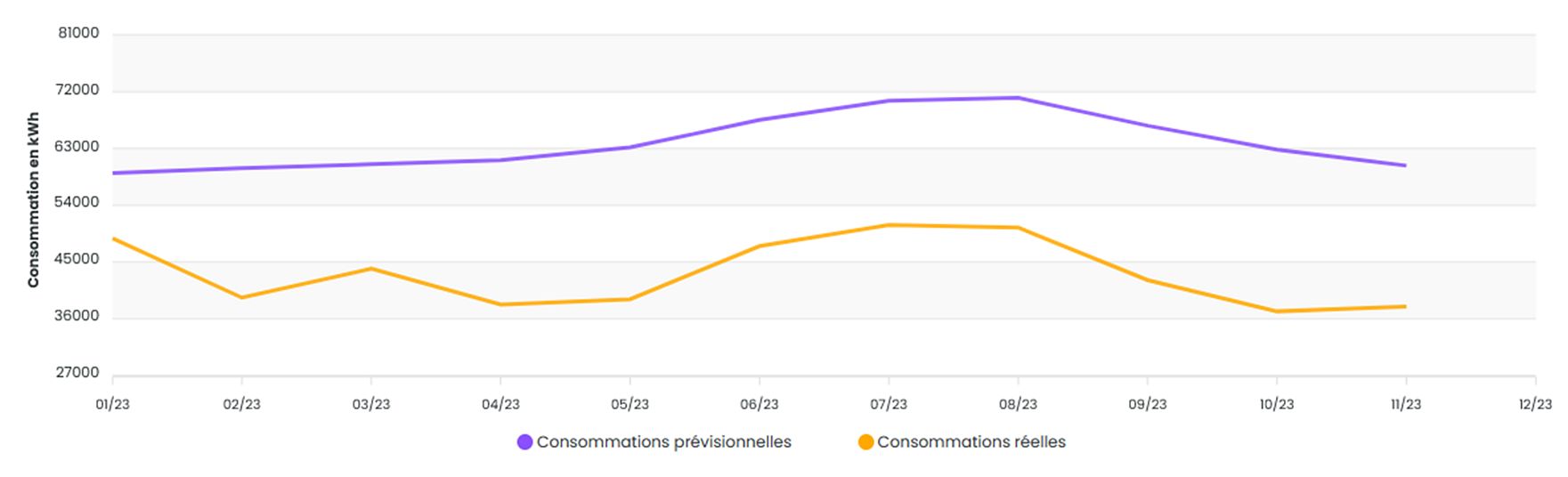Toggle the Consommations prévisionnelles legend entry

pyautogui.click(x=654, y=442)
